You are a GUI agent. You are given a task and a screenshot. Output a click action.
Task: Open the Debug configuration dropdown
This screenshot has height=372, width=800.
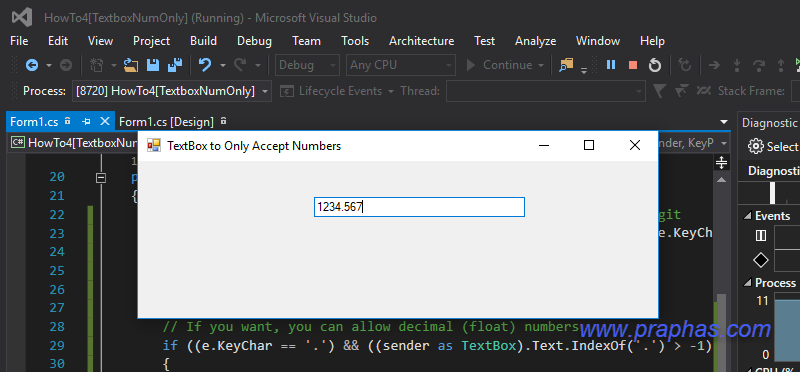click(307, 65)
